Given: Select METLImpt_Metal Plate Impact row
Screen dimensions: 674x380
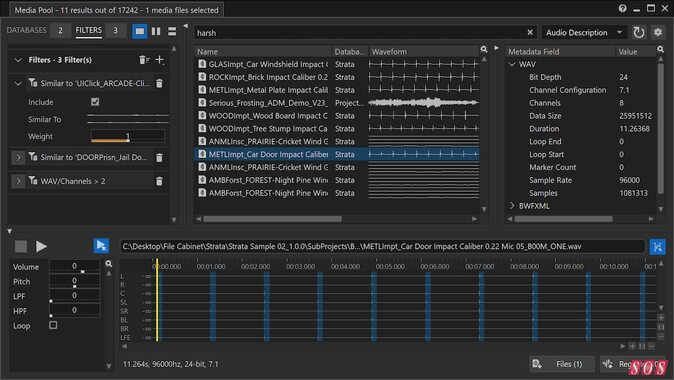Looking at the screenshot, I should point(337,90).
